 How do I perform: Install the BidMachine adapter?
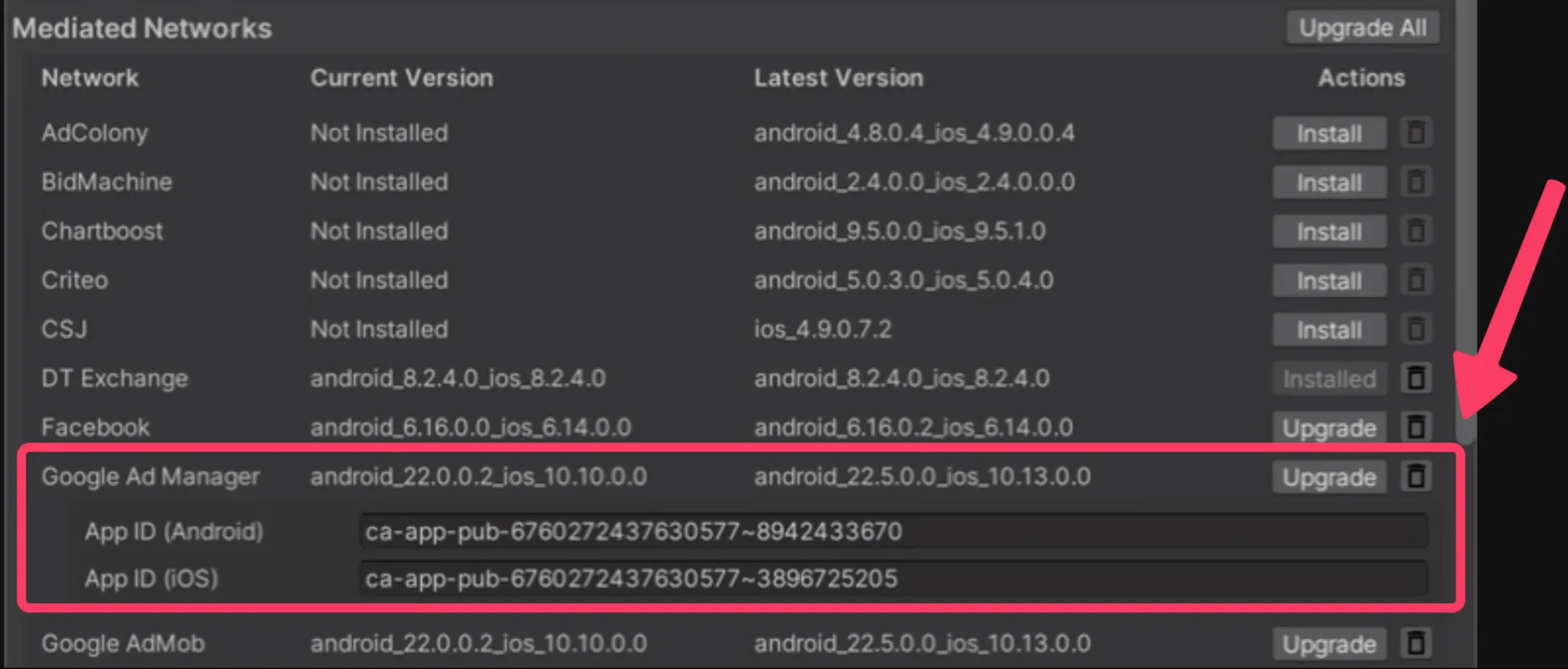point(1329,182)
